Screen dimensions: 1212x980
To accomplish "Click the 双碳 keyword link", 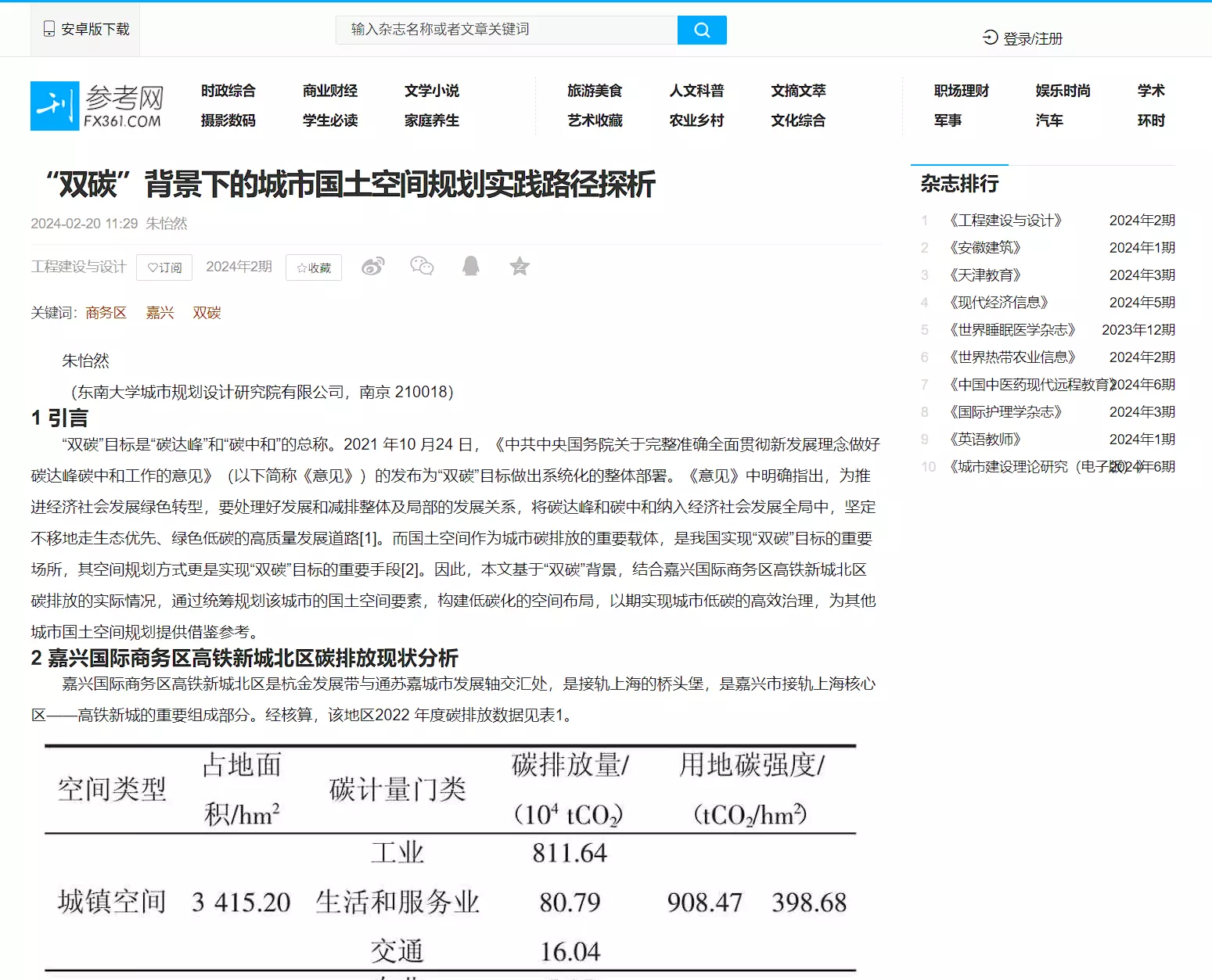I will 207,313.
